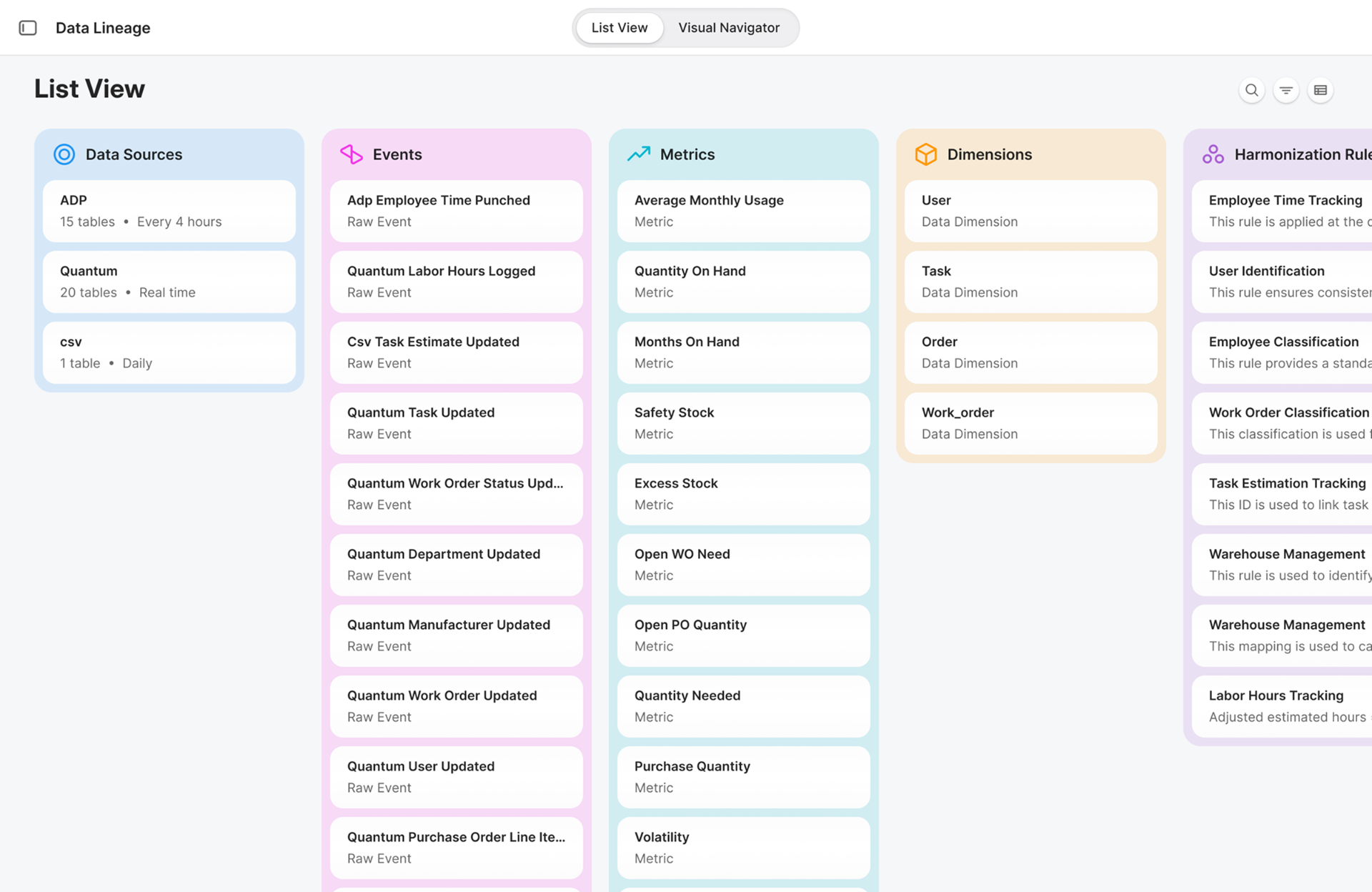Screen dimensions: 1372x892
Task: Select Quantum User Updated event
Action: coord(457,777)
